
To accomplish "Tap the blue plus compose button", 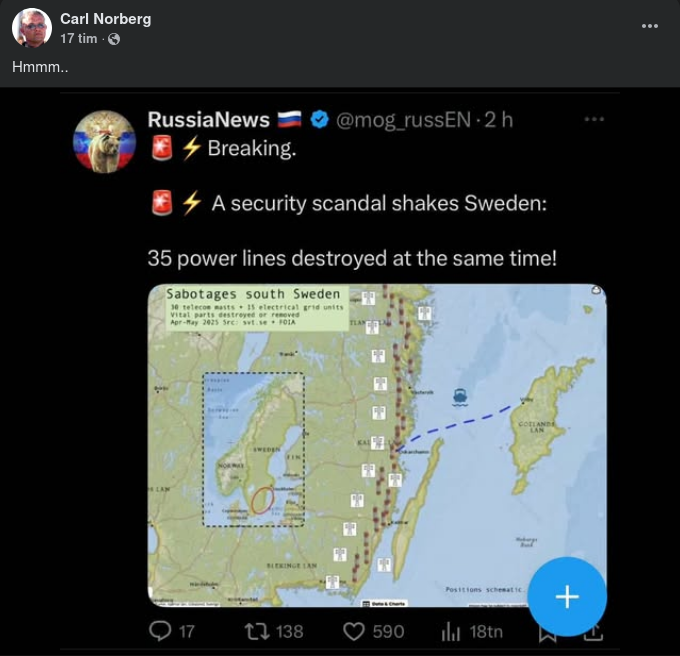I will point(567,597).
